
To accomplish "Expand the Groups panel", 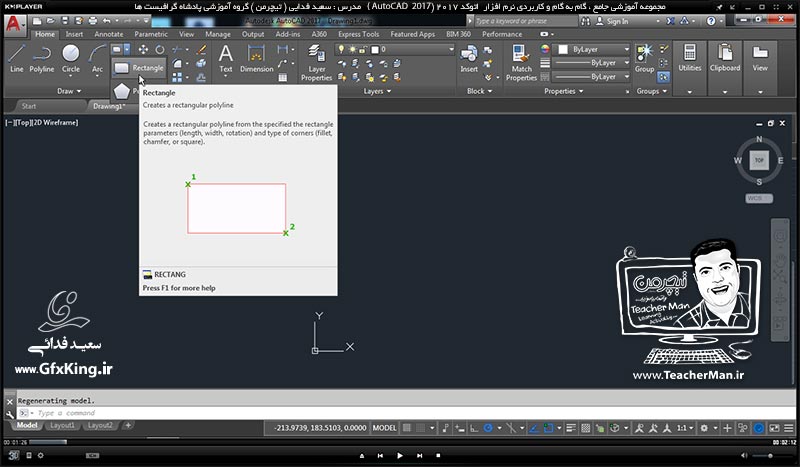I will pos(652,91).
